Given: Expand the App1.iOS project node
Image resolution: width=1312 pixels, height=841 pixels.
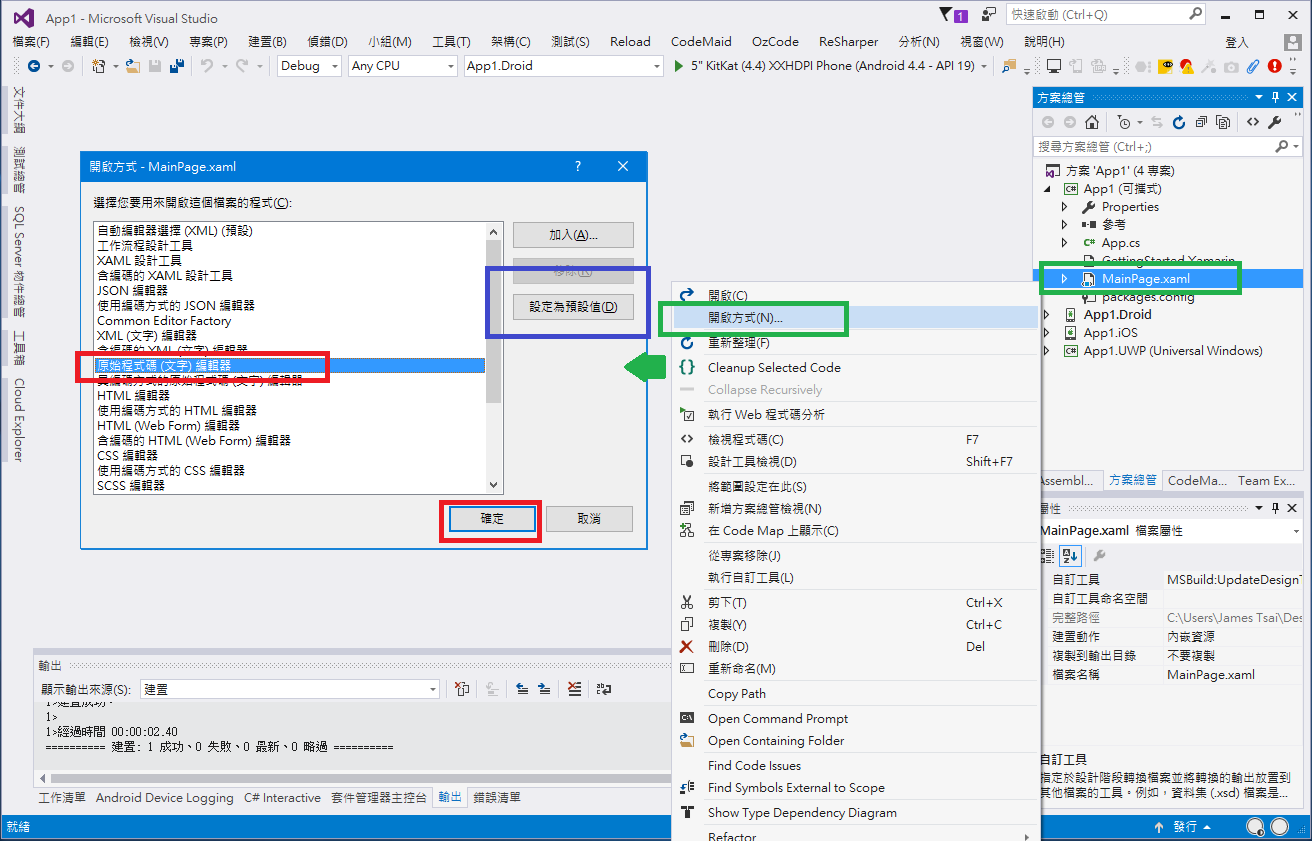Looking at the screenshot, I should 1047,333.
